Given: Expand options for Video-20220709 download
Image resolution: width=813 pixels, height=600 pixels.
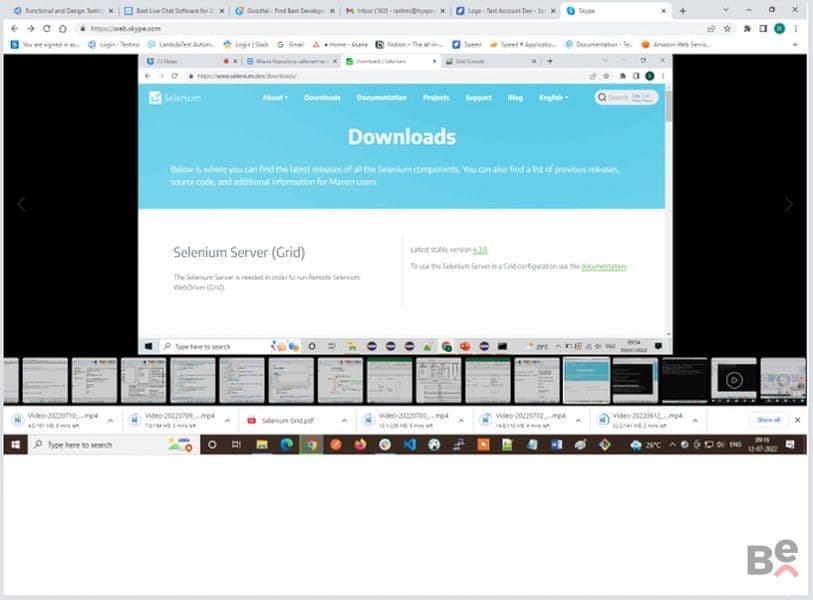Looking at the screenshot, I should (x=227, y=421).
